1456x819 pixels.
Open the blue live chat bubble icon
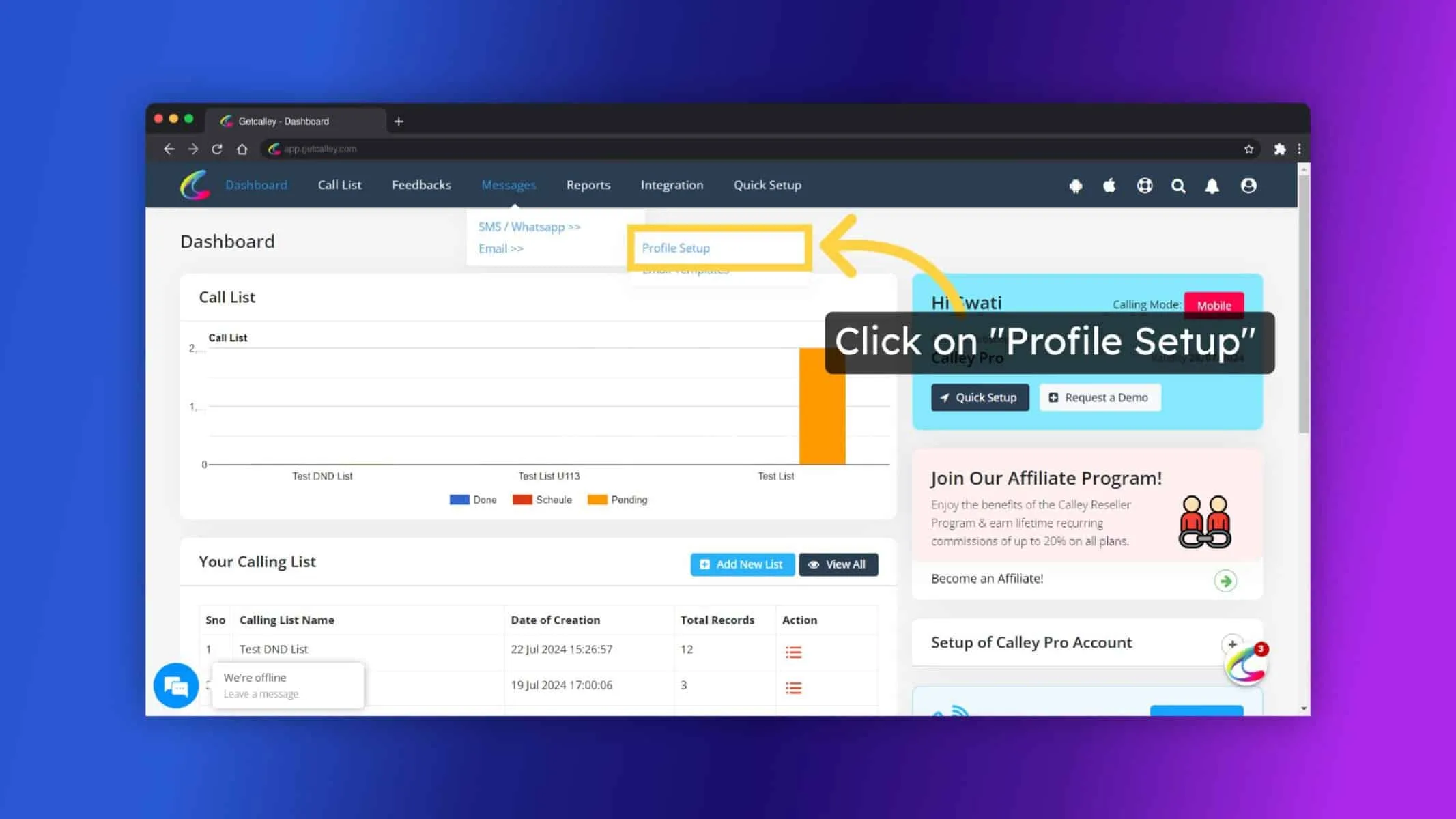[176, 685]
